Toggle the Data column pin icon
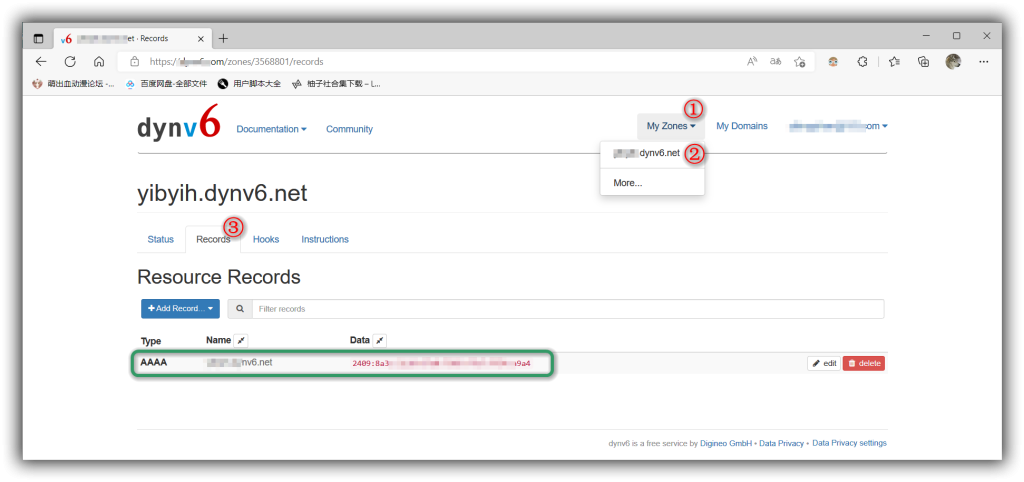Viewport: 1024px width, 482px height. coord(379,340)
